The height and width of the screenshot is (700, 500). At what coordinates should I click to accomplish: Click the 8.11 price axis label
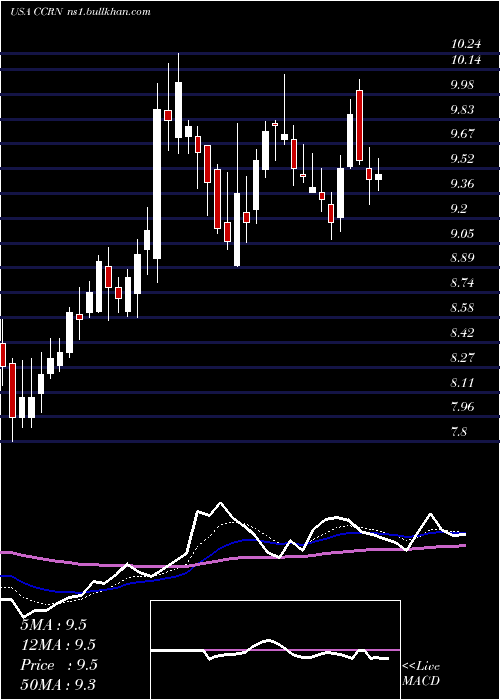(x=462, y=383)
